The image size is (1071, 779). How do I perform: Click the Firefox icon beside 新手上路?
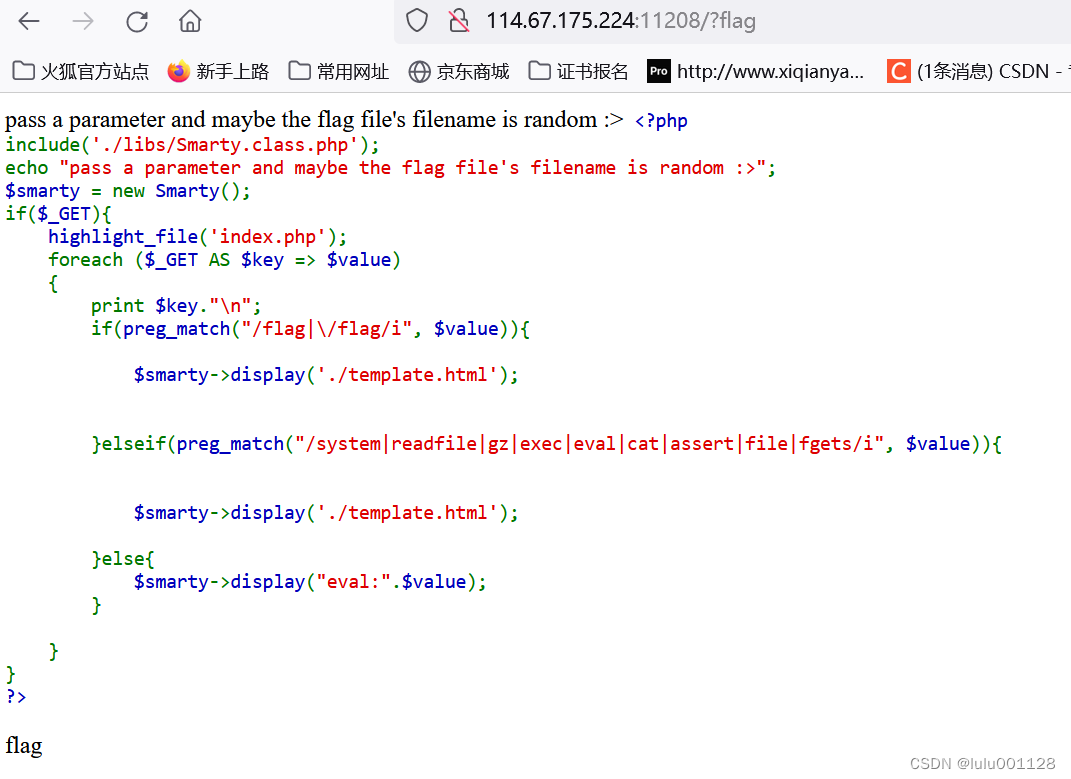177,71
